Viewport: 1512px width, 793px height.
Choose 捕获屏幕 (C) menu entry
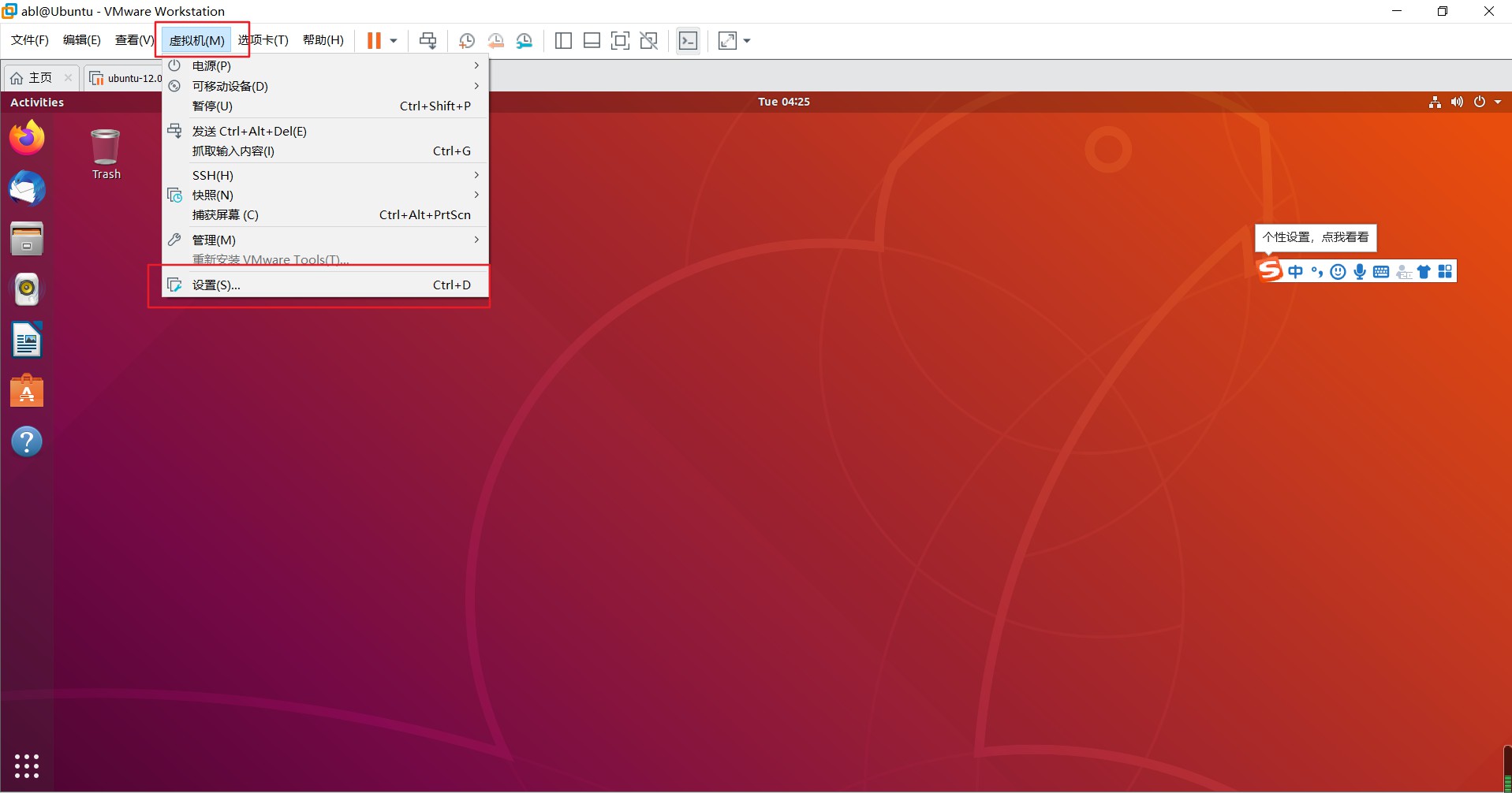[x=326, y=214]
